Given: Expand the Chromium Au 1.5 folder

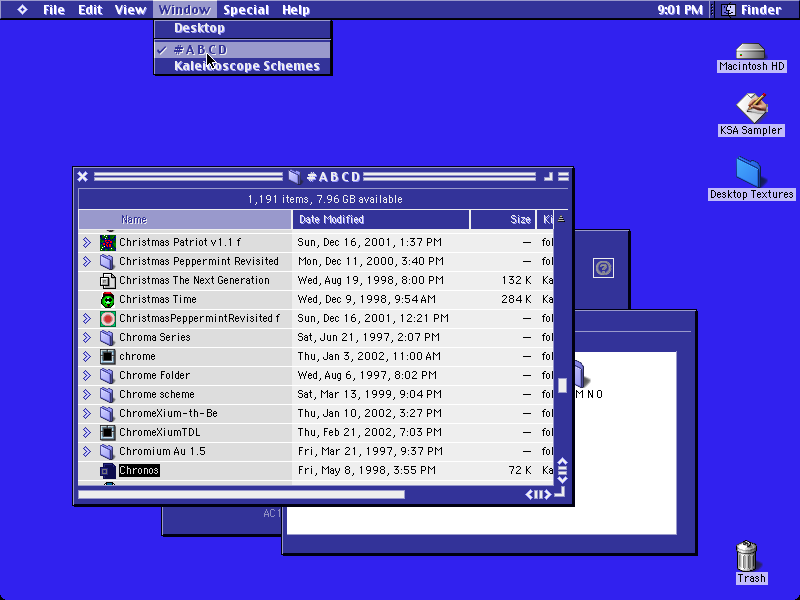Looking at the screenshot, I should pos(87,452).
